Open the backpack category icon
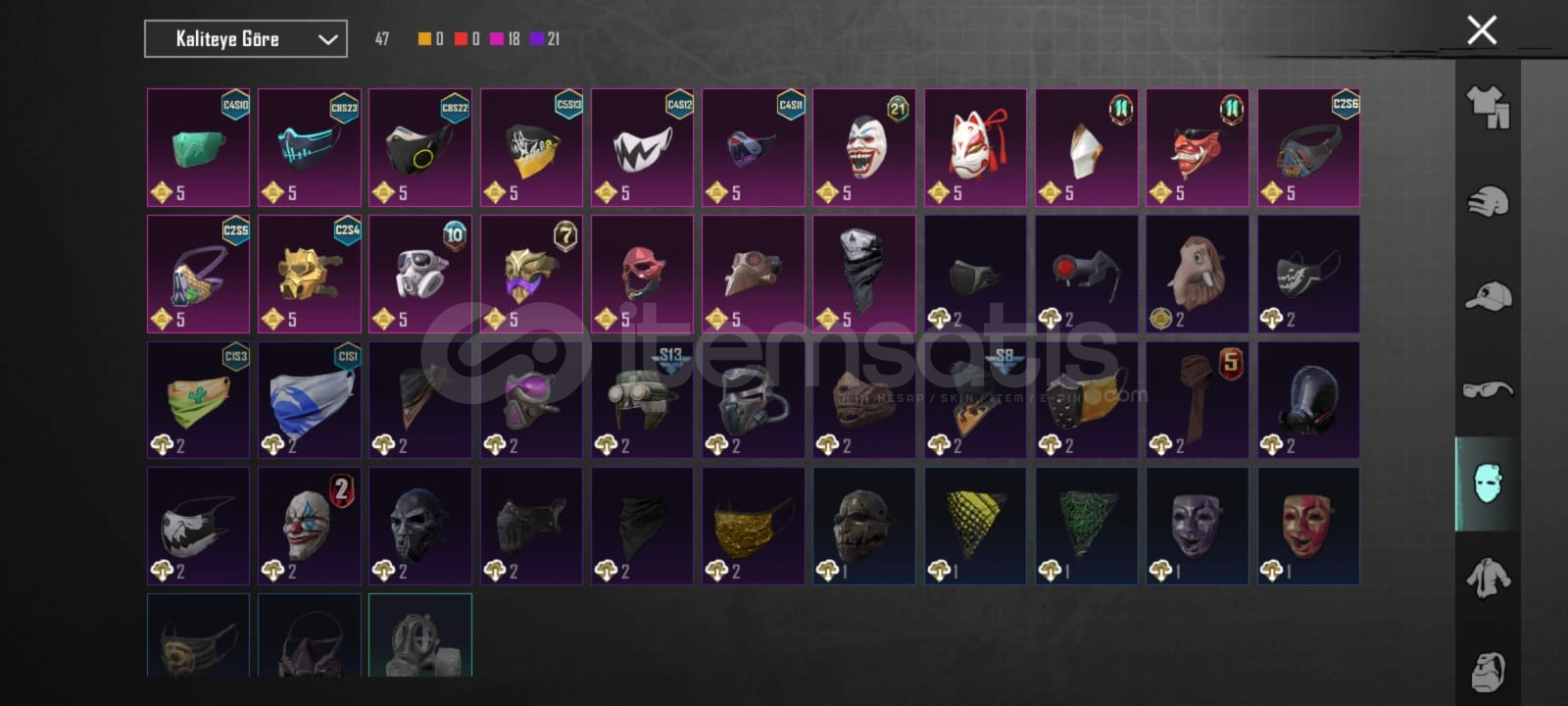 pyautogui.click(x=1488, y=671)
